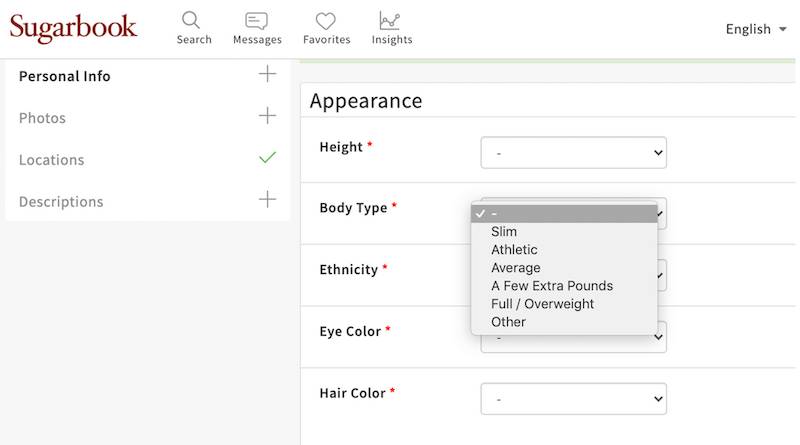Open the Hair Color dropdown
Viewport: 800px width, 445px height.
(x=573, y=399)
